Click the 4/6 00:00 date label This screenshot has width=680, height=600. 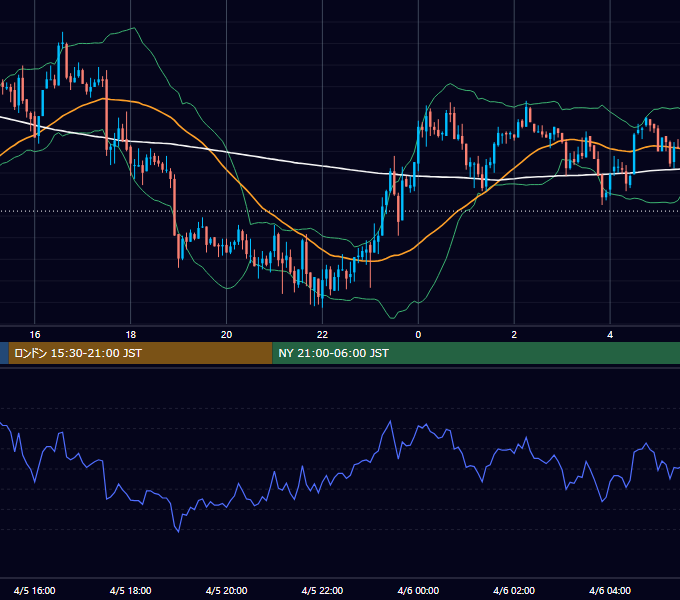[x=418, y=590]
